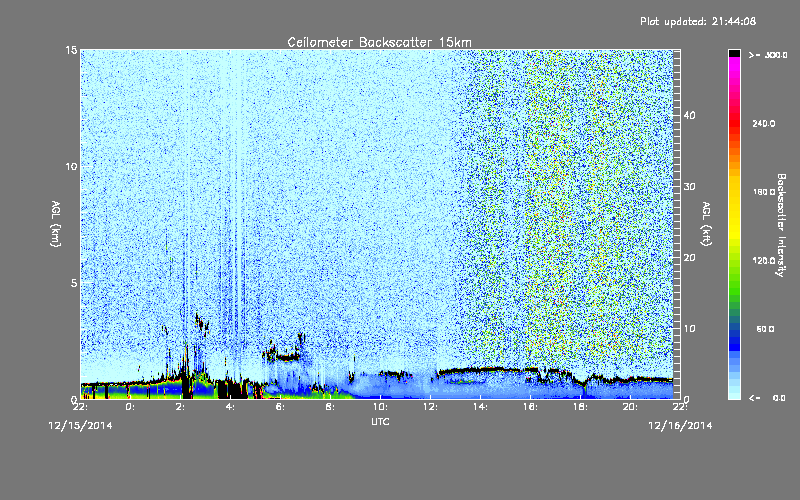
Task: Click the black top of the colorbar
Action: [x=734, y=53]
